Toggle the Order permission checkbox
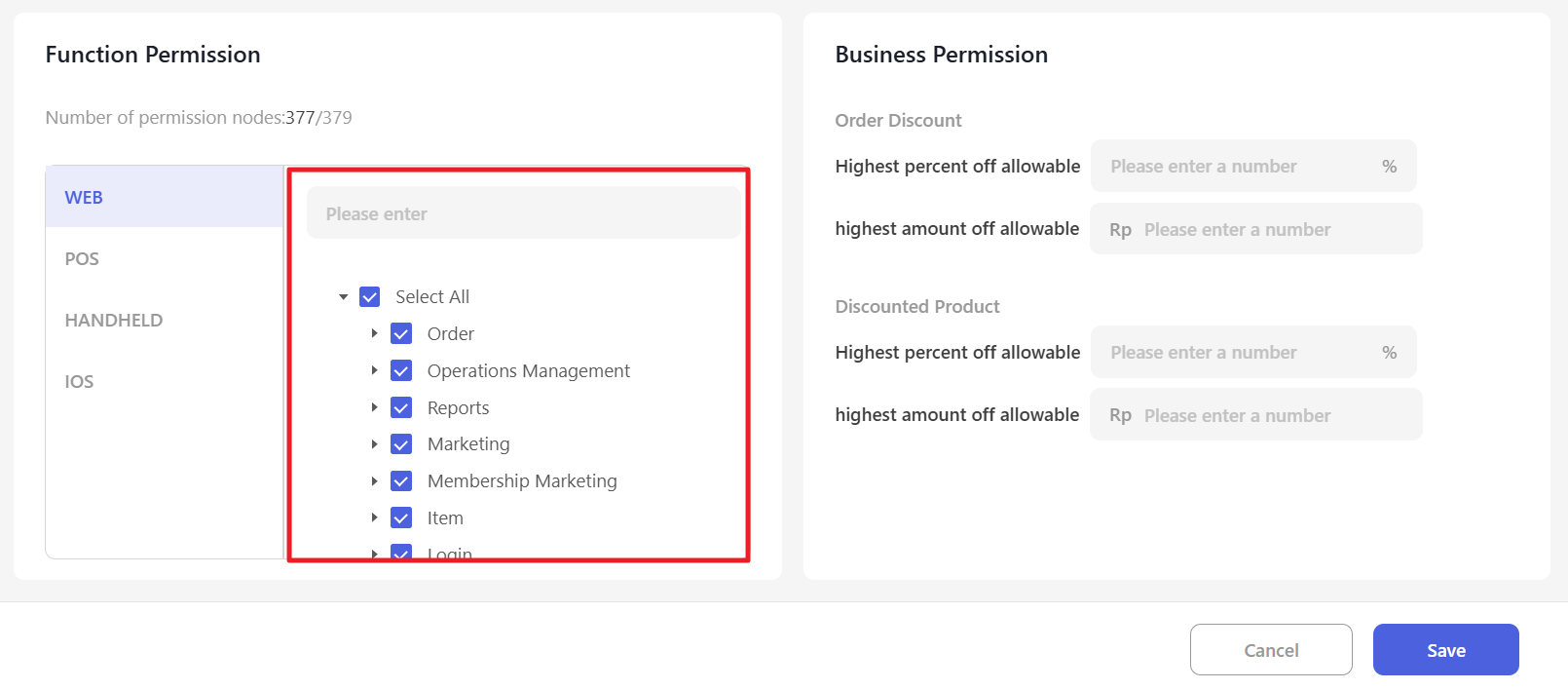The width and height of the screenshot is (1568, 690). (401, 334)
